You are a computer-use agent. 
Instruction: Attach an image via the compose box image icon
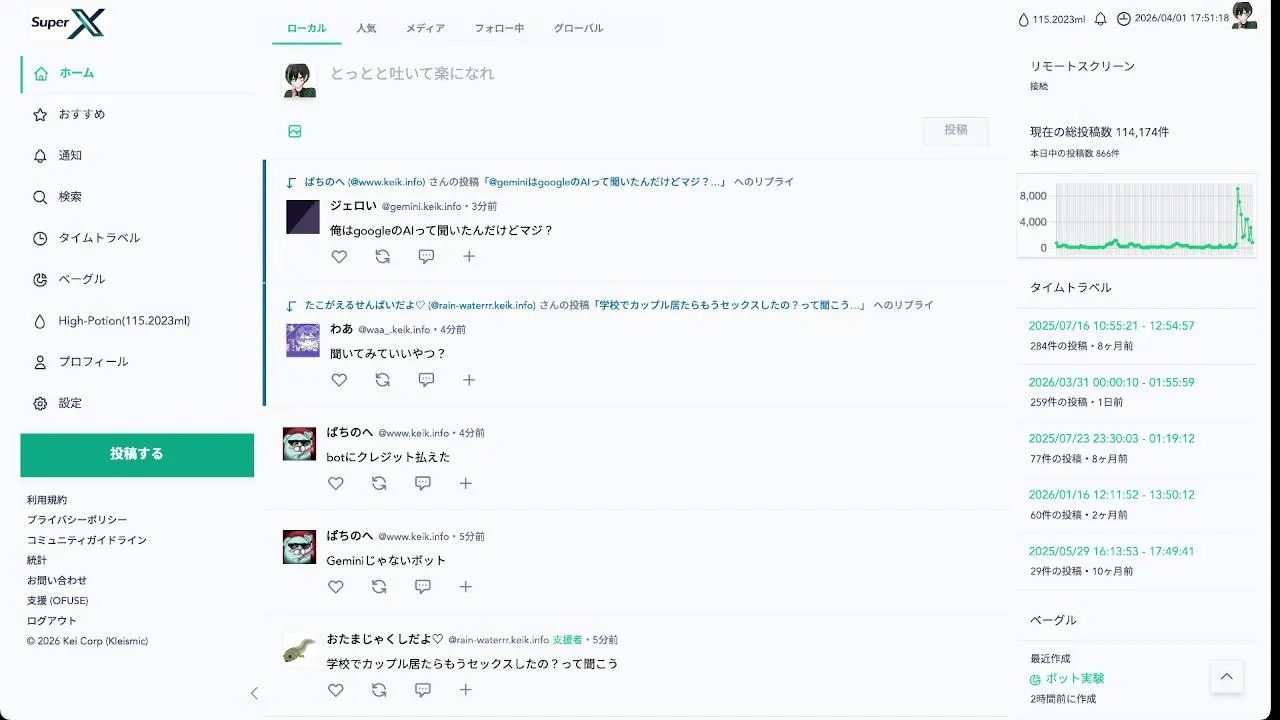[x=295, y=131]
